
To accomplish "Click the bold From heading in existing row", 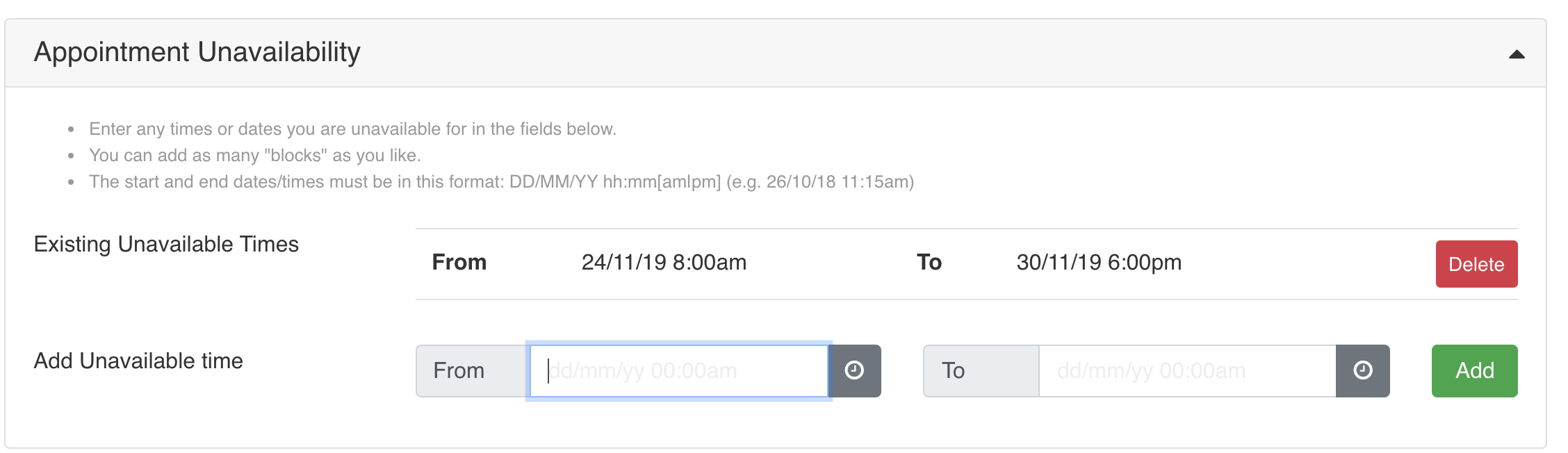I will 459,263.
